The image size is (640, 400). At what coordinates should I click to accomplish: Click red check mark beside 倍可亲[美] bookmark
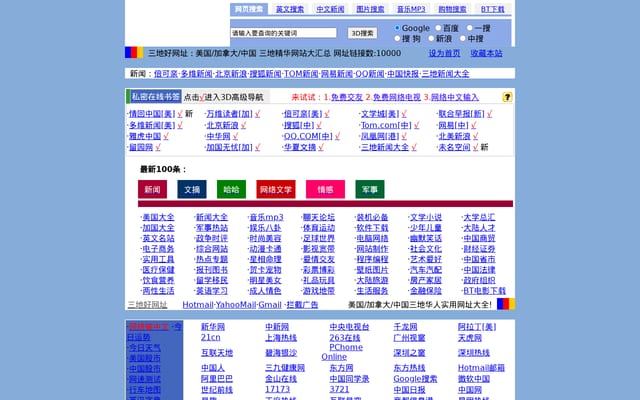pyautogui.click(x=327, y=114)
